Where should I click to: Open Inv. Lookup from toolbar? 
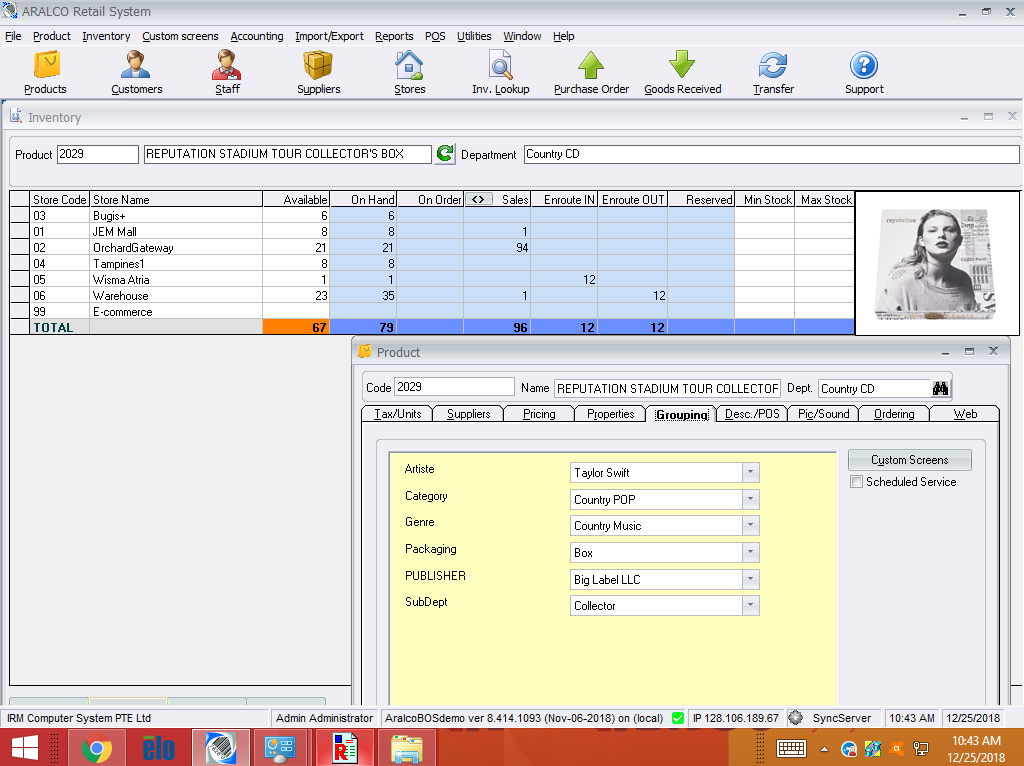click(500, 70)
